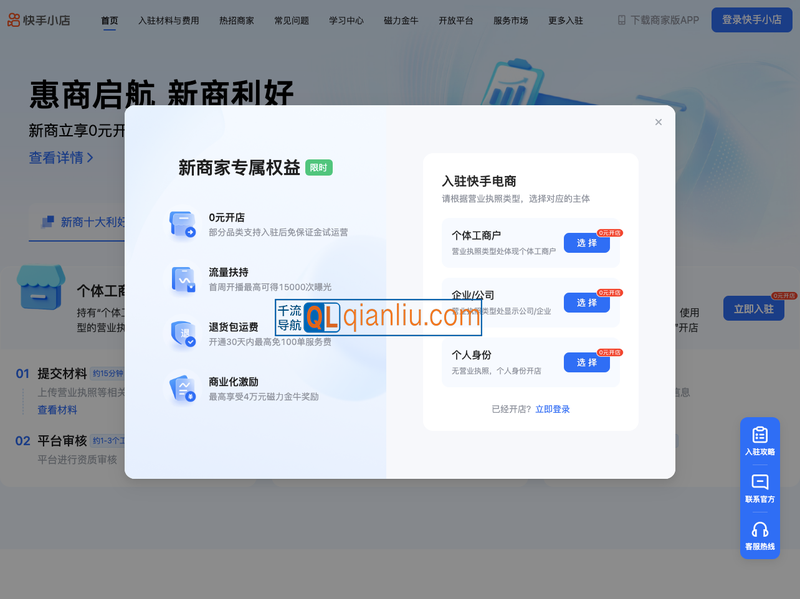Open 入驻攻略 via the clipboard icon
Image resolution: width=800 pixels, height=599 pixels.
click(x=760, y=437)
